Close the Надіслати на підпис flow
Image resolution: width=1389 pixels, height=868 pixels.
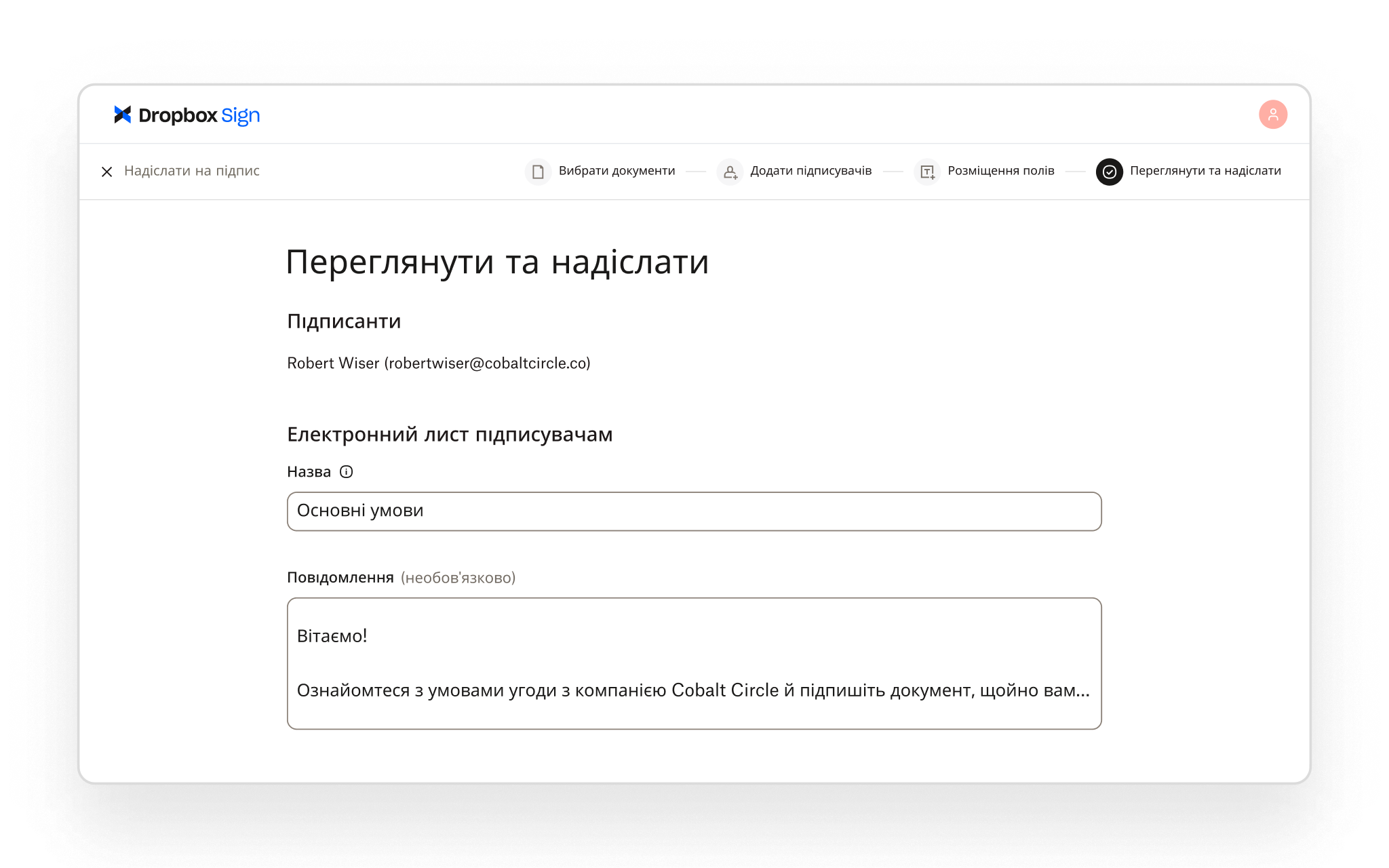(106, 172)
